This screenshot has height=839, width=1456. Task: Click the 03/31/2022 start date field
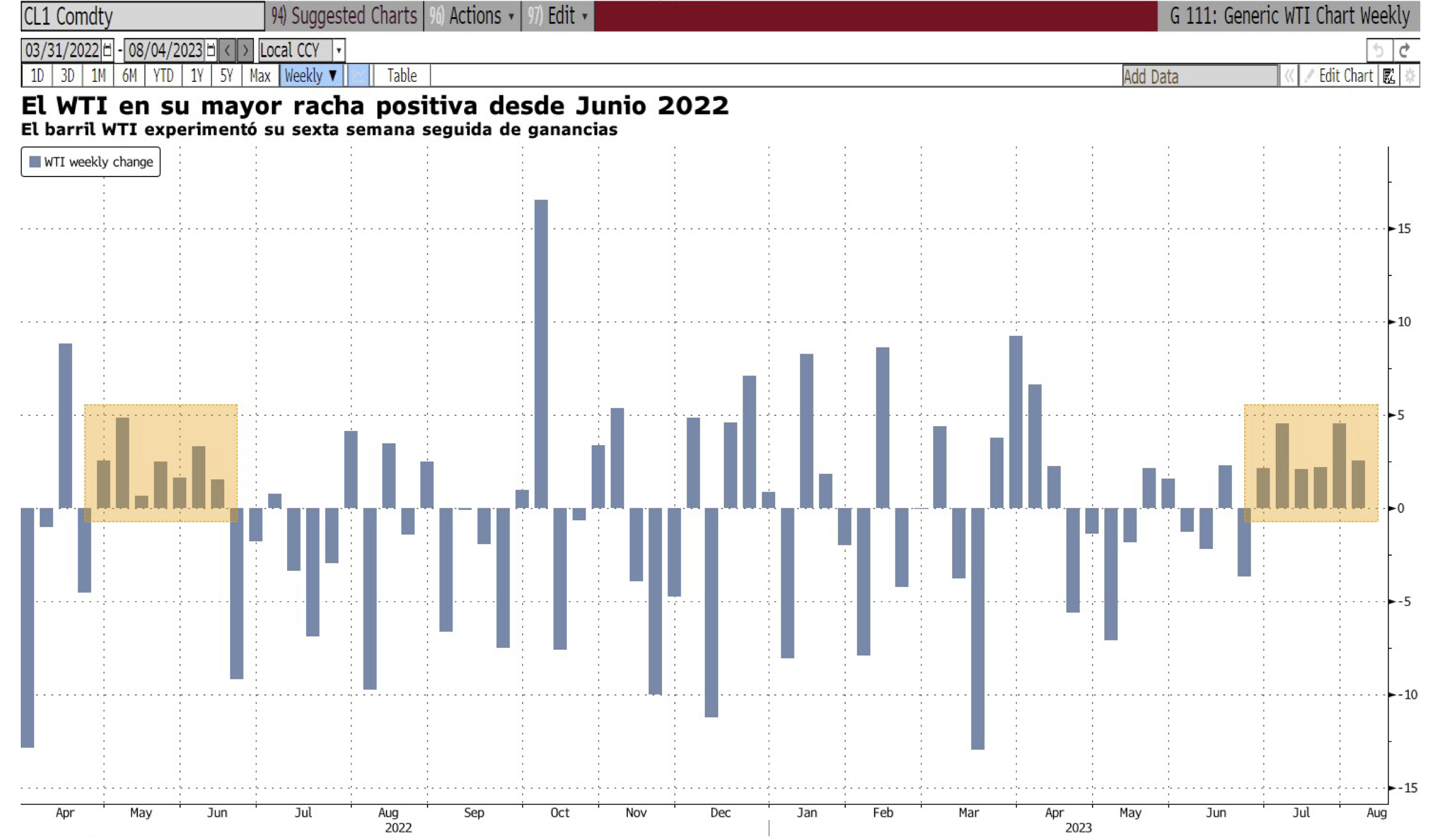click(x=62, y=50)
